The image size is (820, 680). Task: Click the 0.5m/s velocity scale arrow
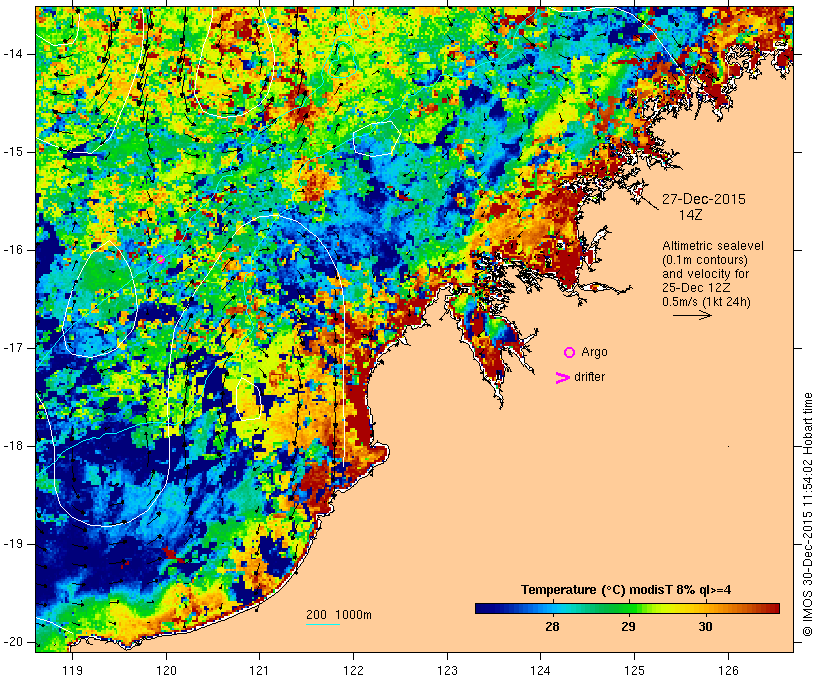[x=692, y=315]
